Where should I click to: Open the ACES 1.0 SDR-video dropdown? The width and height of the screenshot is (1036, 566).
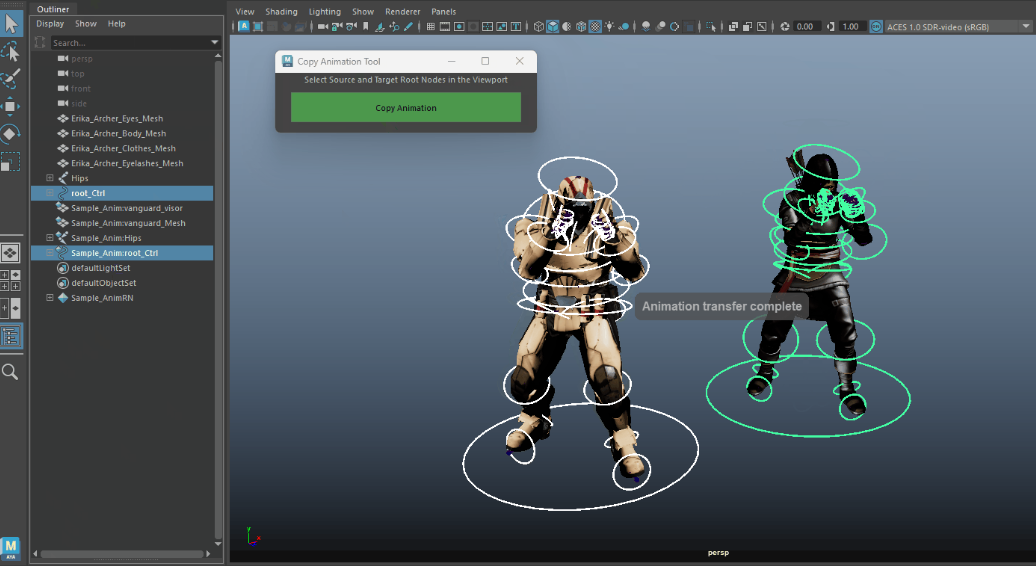tap(959, 26)
